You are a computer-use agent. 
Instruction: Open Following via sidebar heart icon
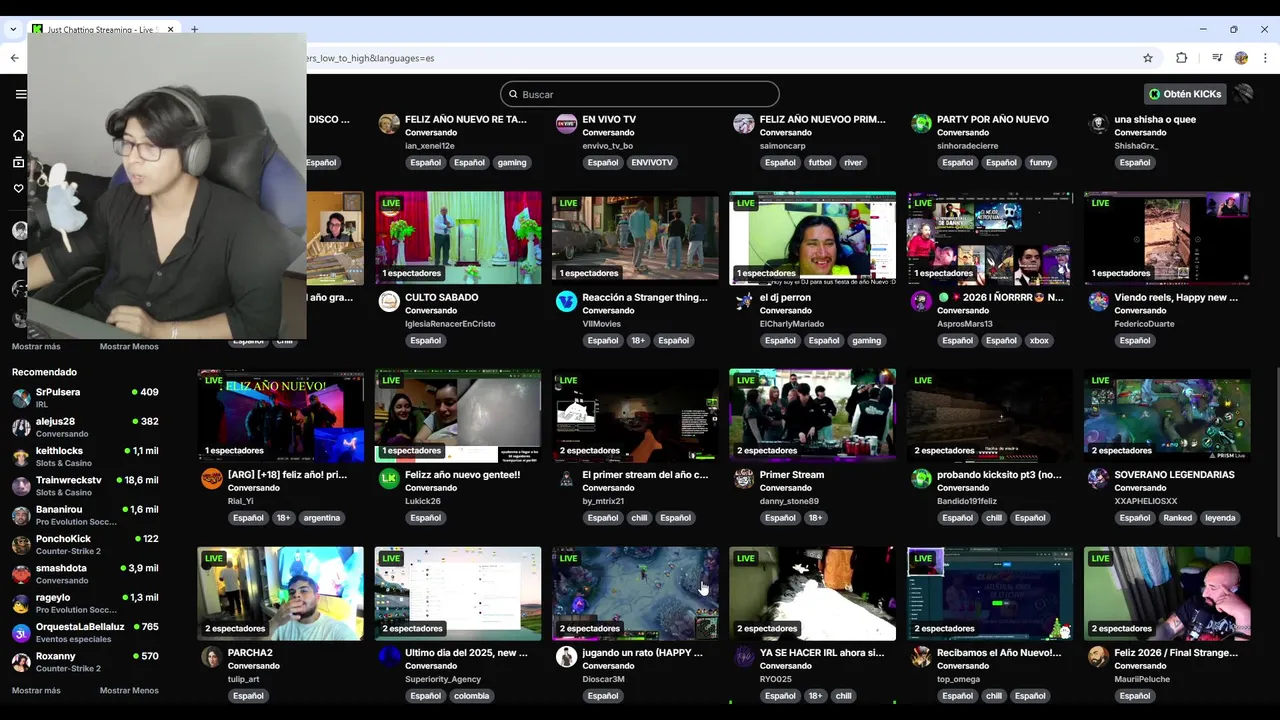coord(18,188)
